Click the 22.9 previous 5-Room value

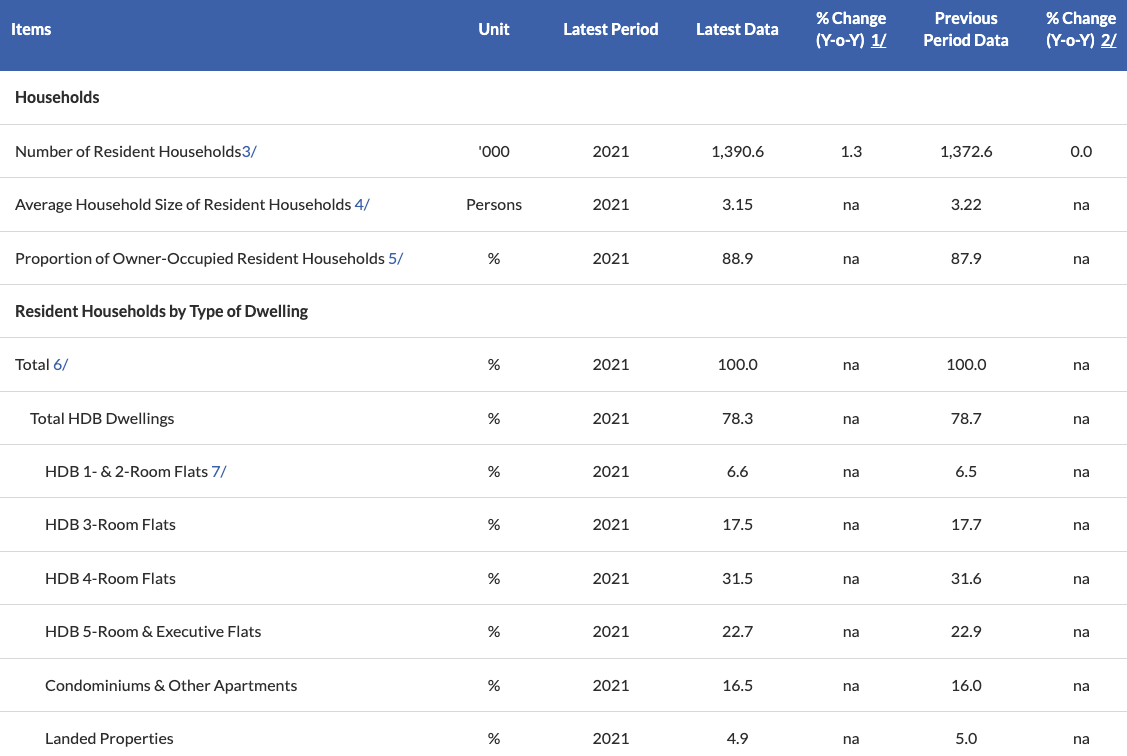966,632
